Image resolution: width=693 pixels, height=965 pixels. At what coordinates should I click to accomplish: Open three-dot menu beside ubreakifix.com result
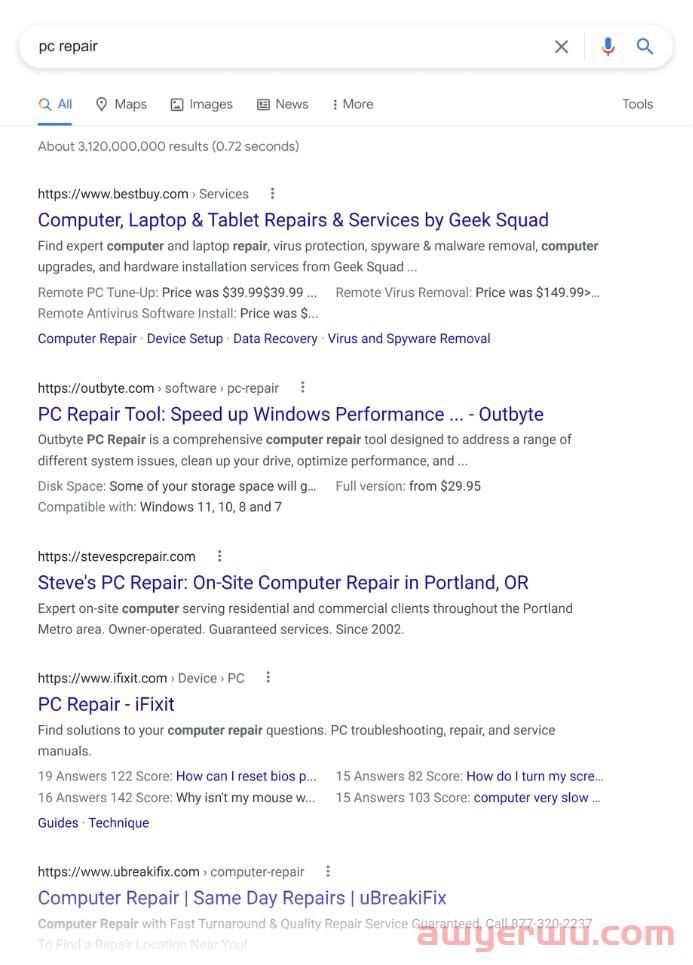click(x=328, y=872)
